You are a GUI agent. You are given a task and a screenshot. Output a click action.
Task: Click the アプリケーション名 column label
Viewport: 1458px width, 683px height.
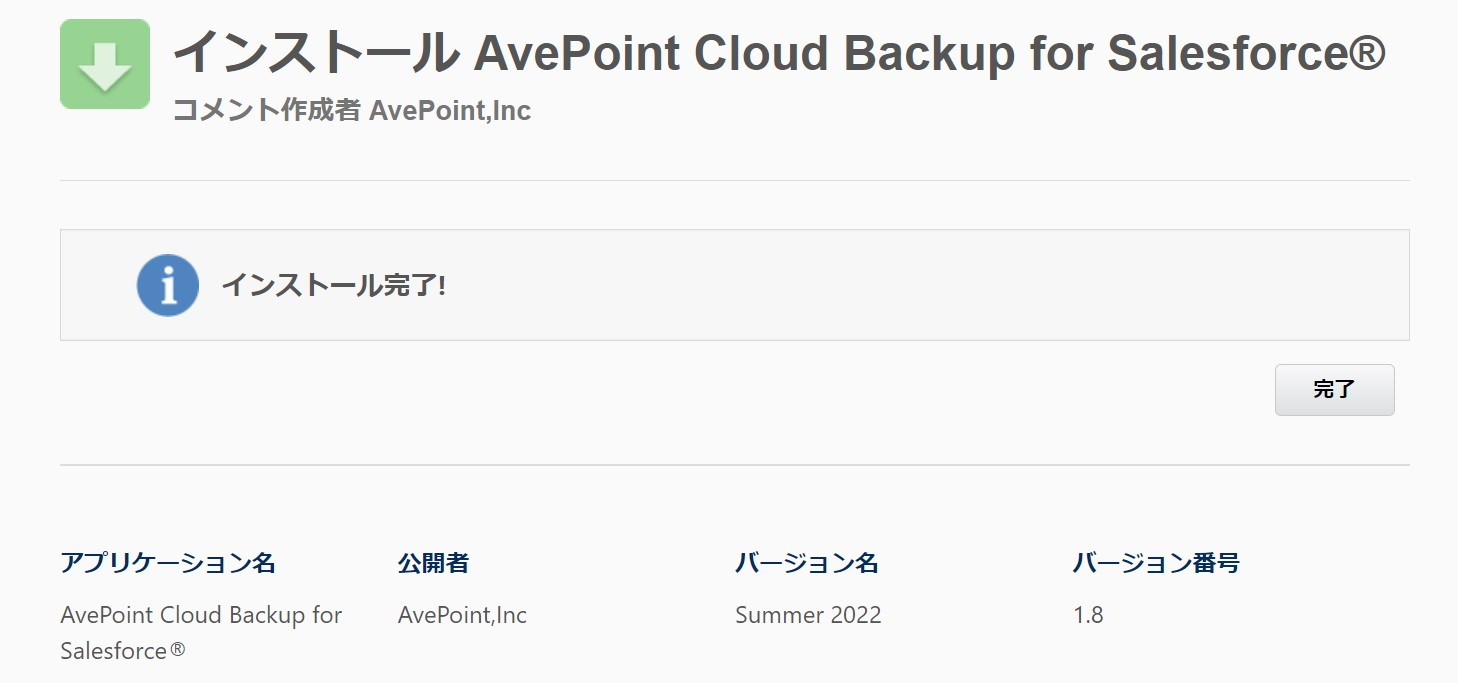point(168,563)
